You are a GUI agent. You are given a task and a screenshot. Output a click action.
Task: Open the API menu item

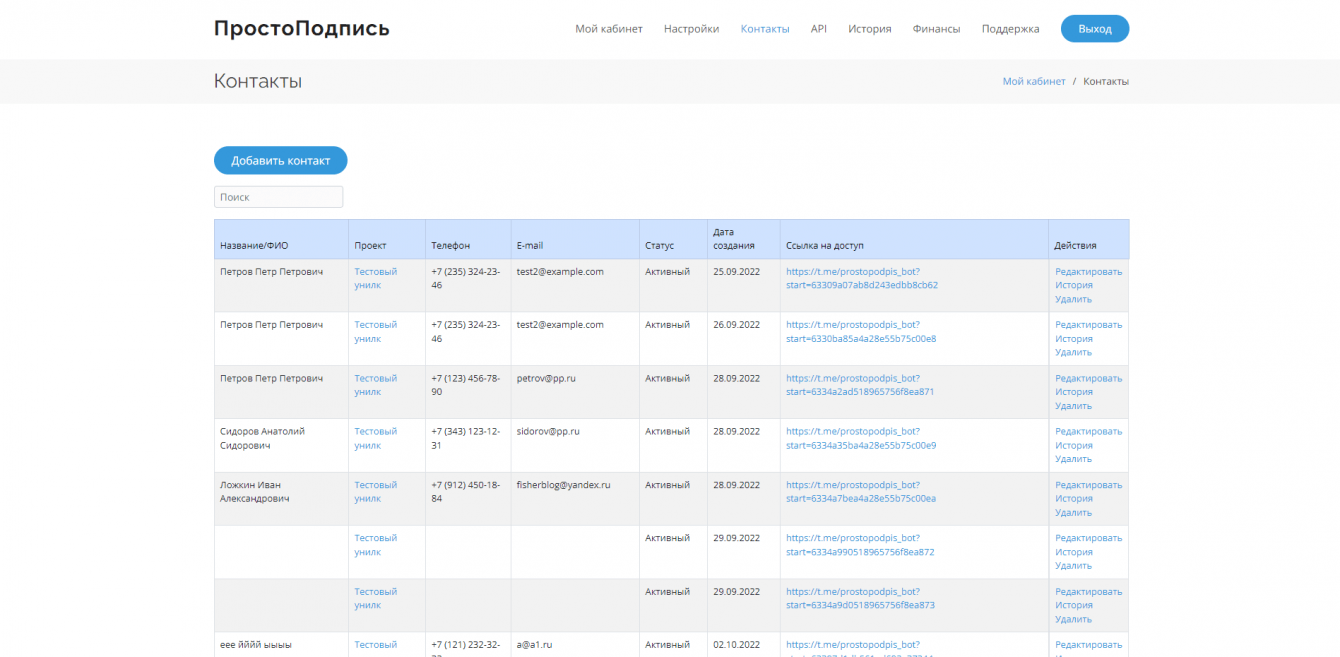pos(819,29)
